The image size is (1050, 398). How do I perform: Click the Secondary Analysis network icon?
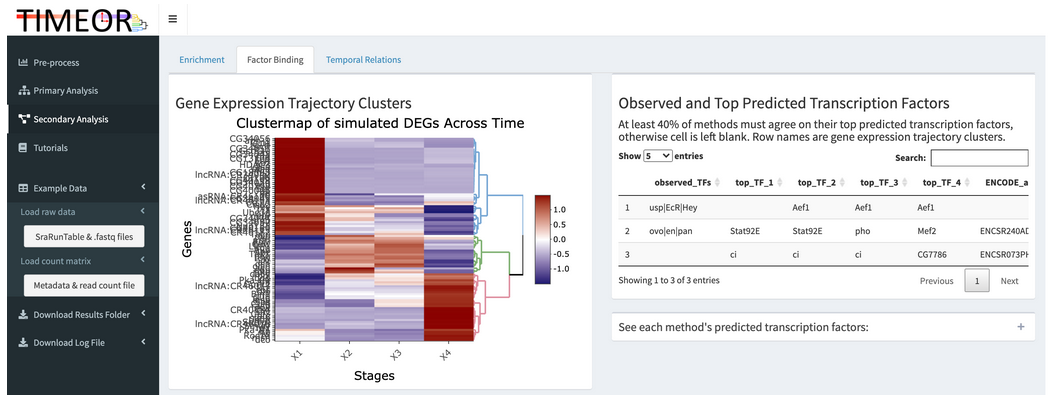23,119
